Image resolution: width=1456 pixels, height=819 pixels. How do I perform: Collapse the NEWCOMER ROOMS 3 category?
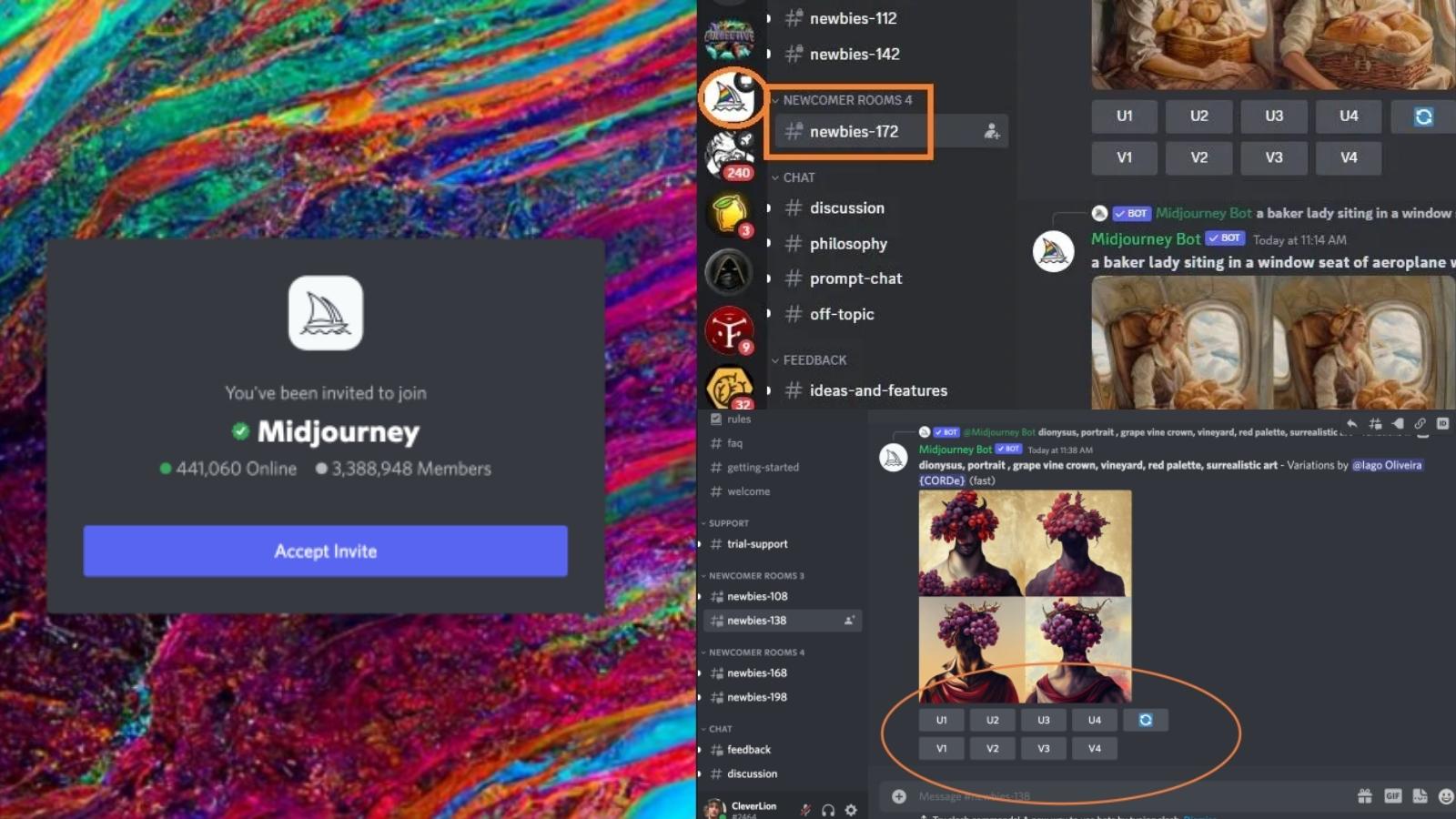pos(755,576)
